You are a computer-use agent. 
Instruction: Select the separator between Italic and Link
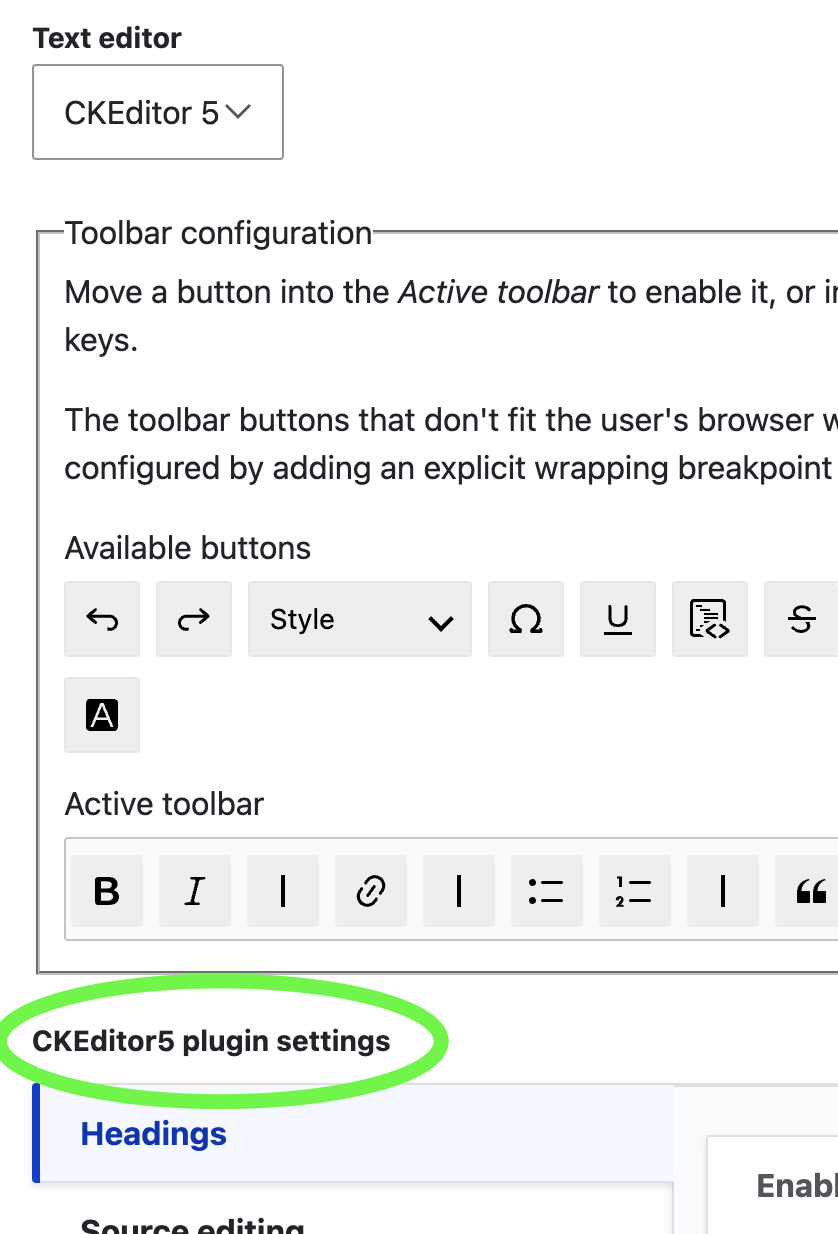[283, 891]
